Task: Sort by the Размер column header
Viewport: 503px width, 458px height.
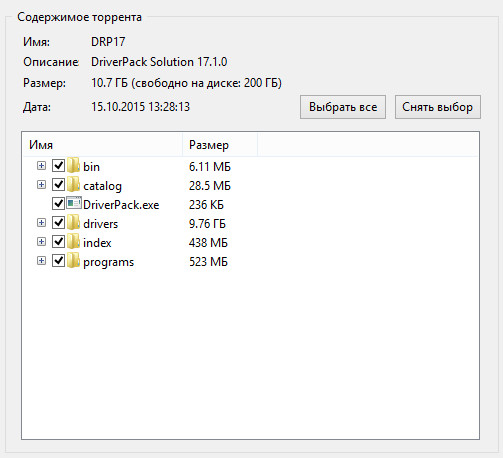Action: (220, 145)
